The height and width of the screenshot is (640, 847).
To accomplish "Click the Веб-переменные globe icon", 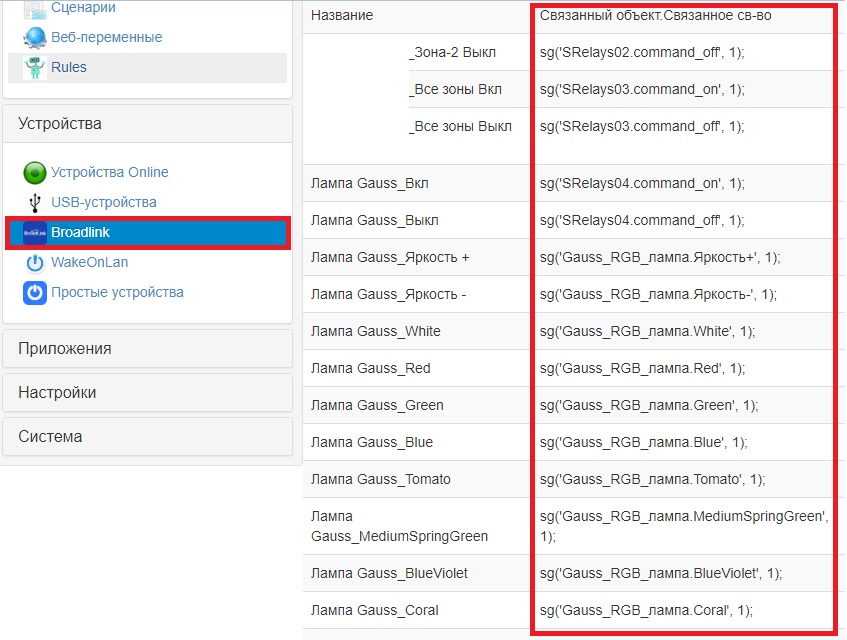I will click(x=35, y=38).
